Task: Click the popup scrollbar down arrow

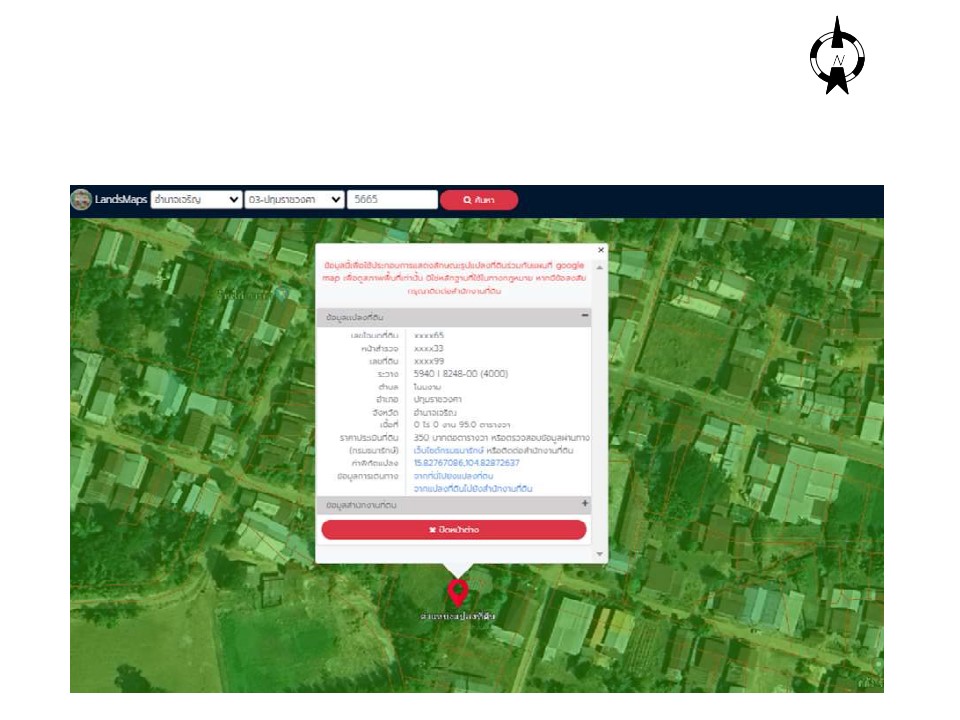Action: pos(600,554)
